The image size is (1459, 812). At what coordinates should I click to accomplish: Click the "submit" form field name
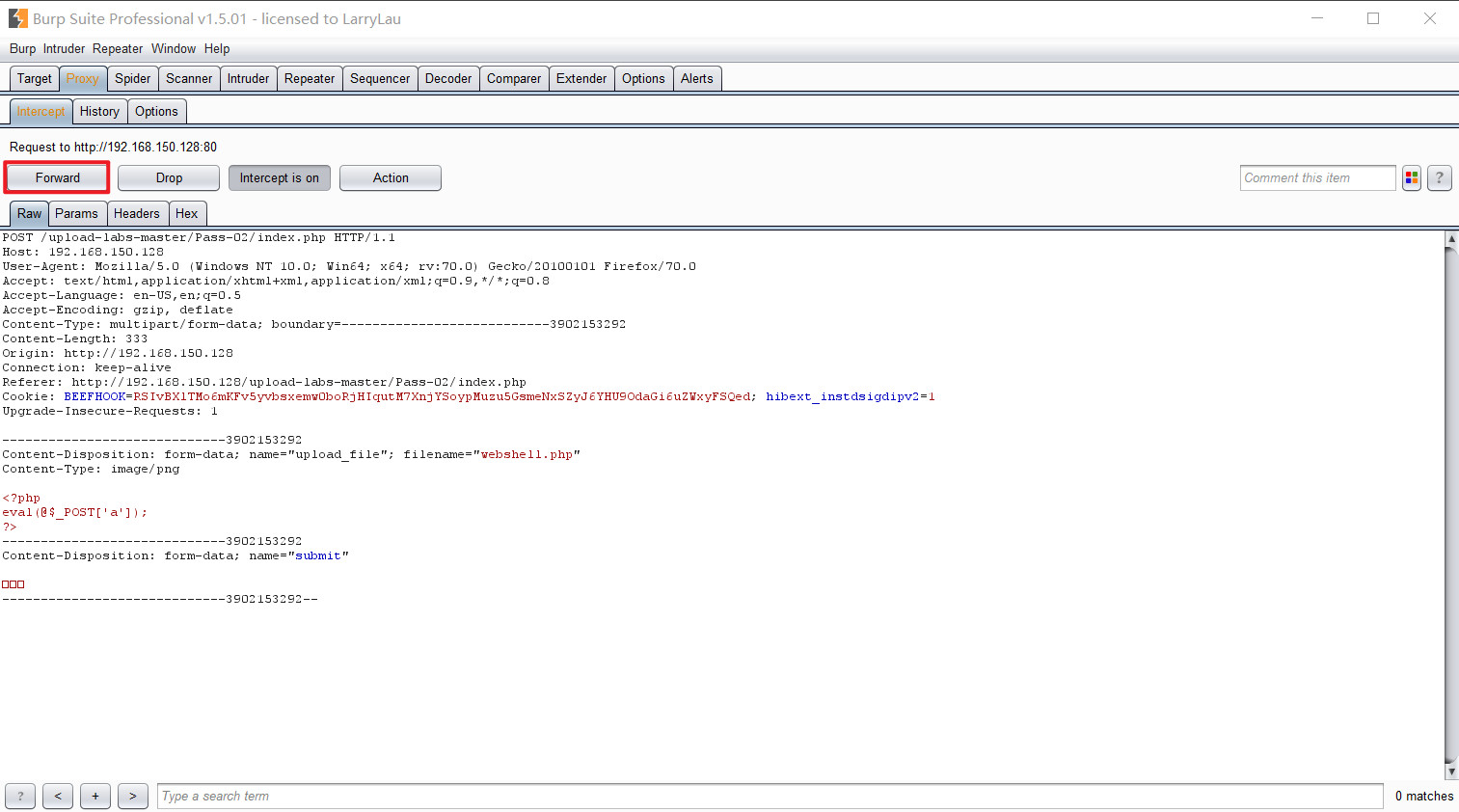point(318,555)
